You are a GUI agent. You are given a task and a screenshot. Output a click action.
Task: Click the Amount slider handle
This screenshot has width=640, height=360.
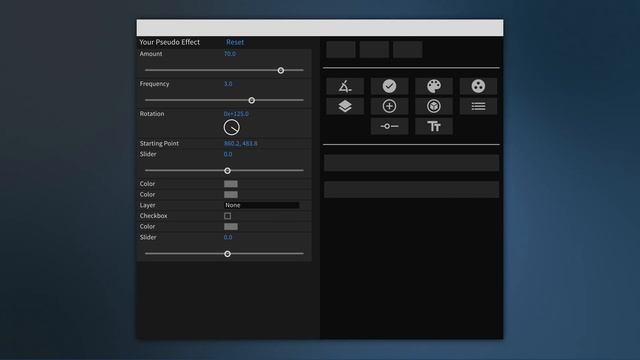tap(281, 70)
